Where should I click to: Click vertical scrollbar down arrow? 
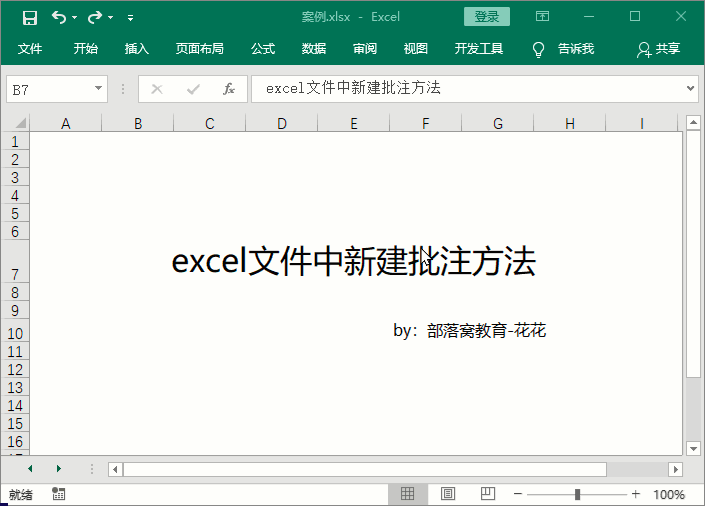693,448
